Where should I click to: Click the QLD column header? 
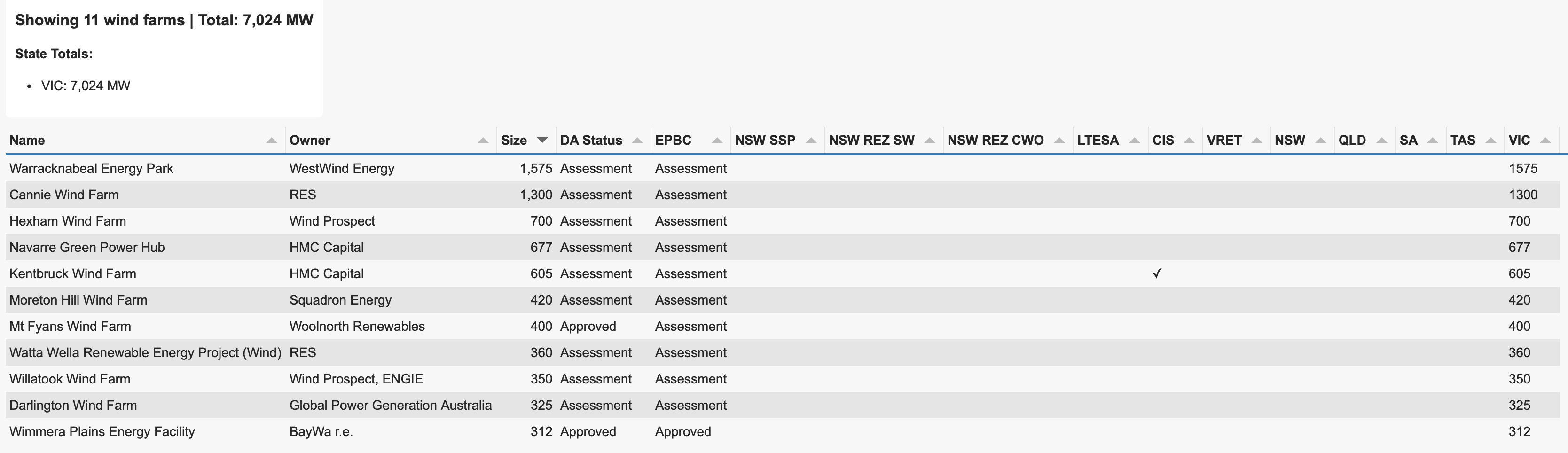tap(1352, 141)
